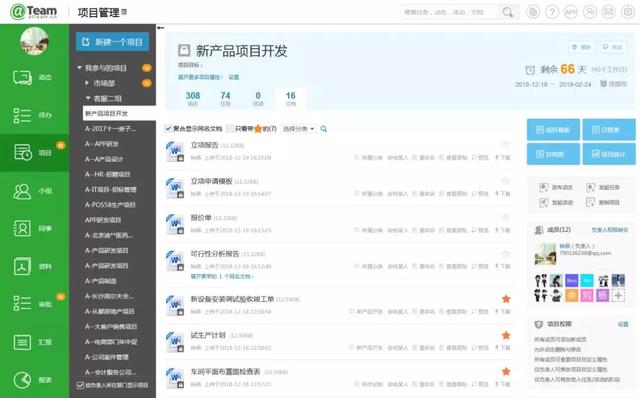Star the 可行性分析报告 document

(506, 253)
